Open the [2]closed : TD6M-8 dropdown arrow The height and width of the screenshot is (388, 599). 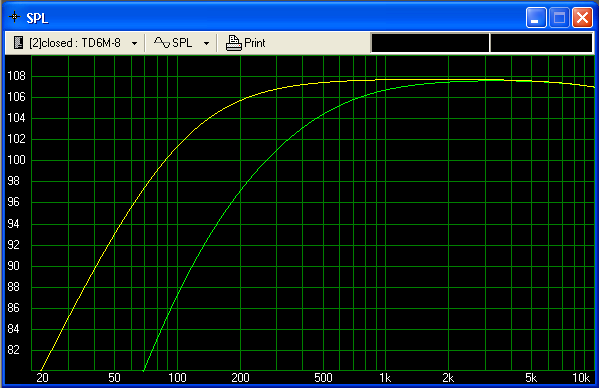tap(134, 44)
